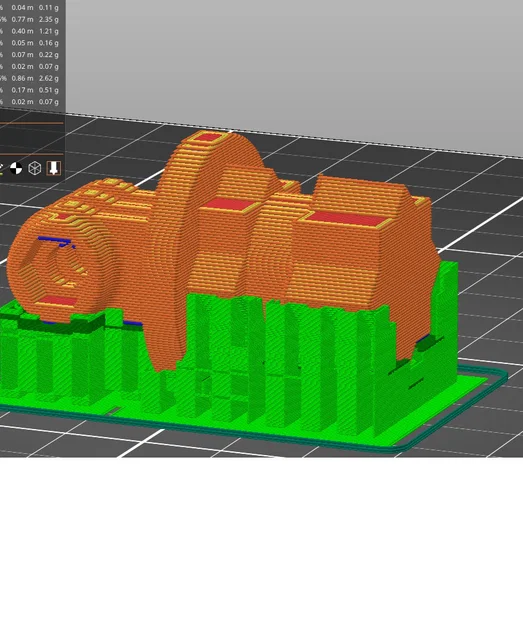Toggle the center of gravity display icon
523x625 pixels.
click(16, 168)
